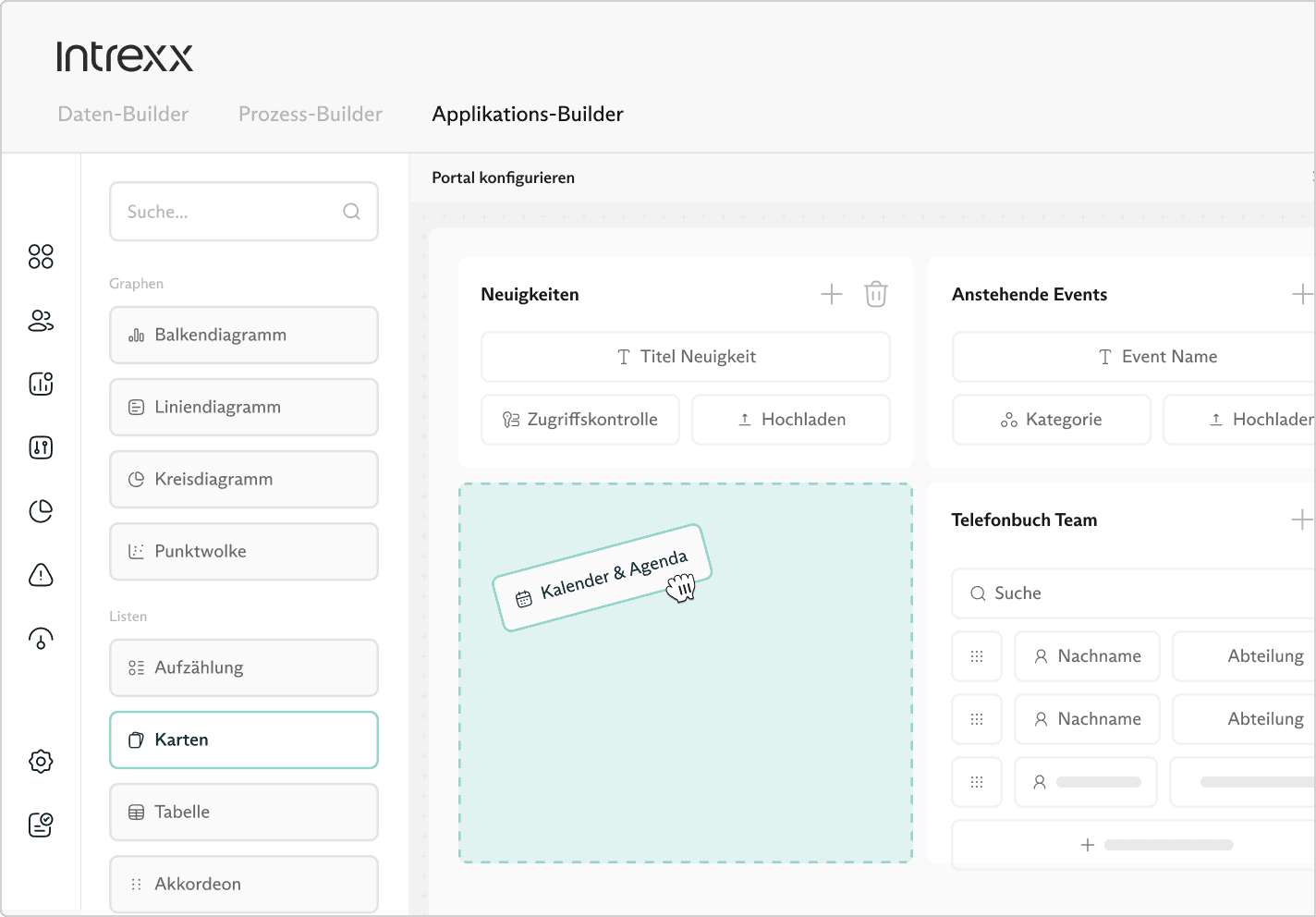
Task: Click the sliders control icon in sidebar
Action: [41, 448]
